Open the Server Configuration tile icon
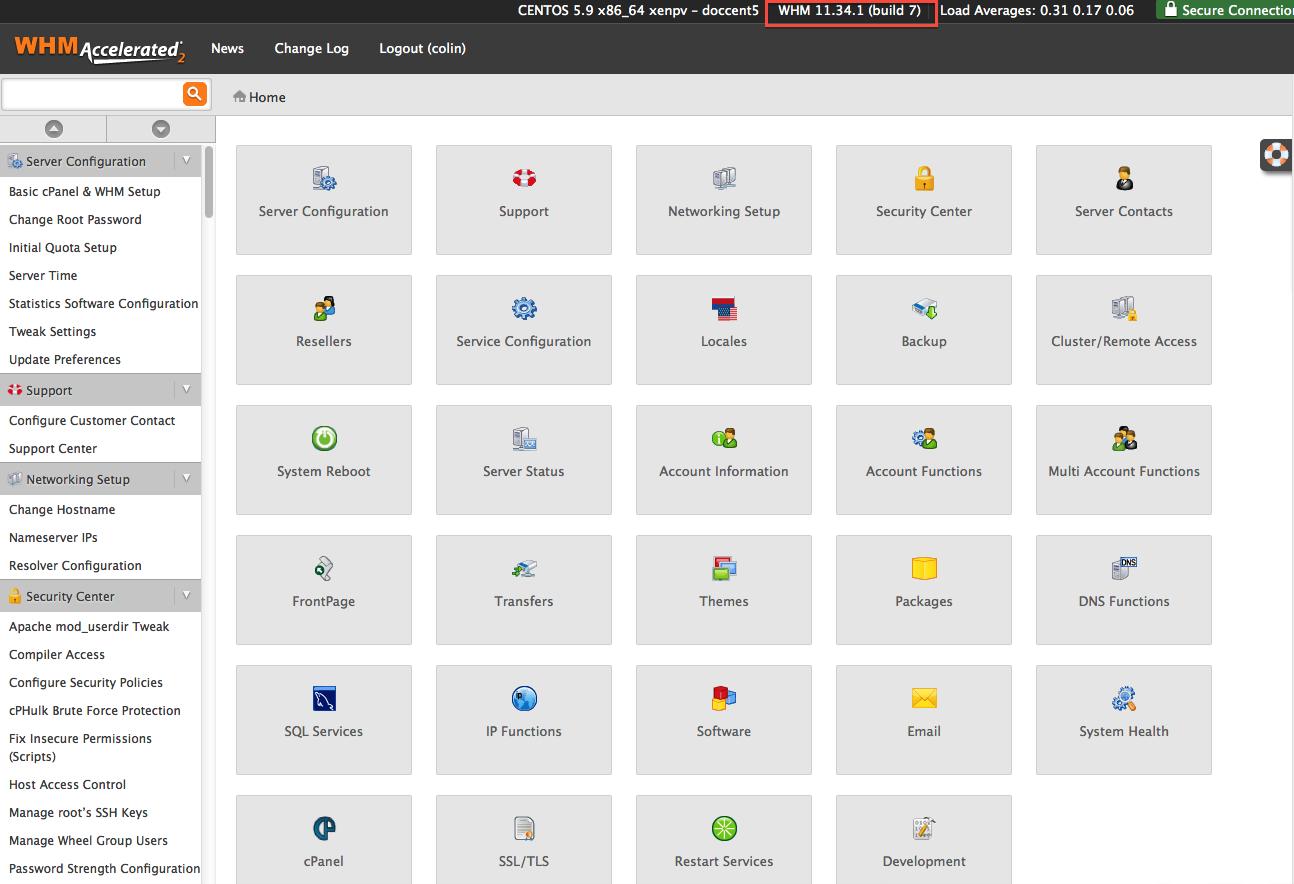 [x=324, y=179]
